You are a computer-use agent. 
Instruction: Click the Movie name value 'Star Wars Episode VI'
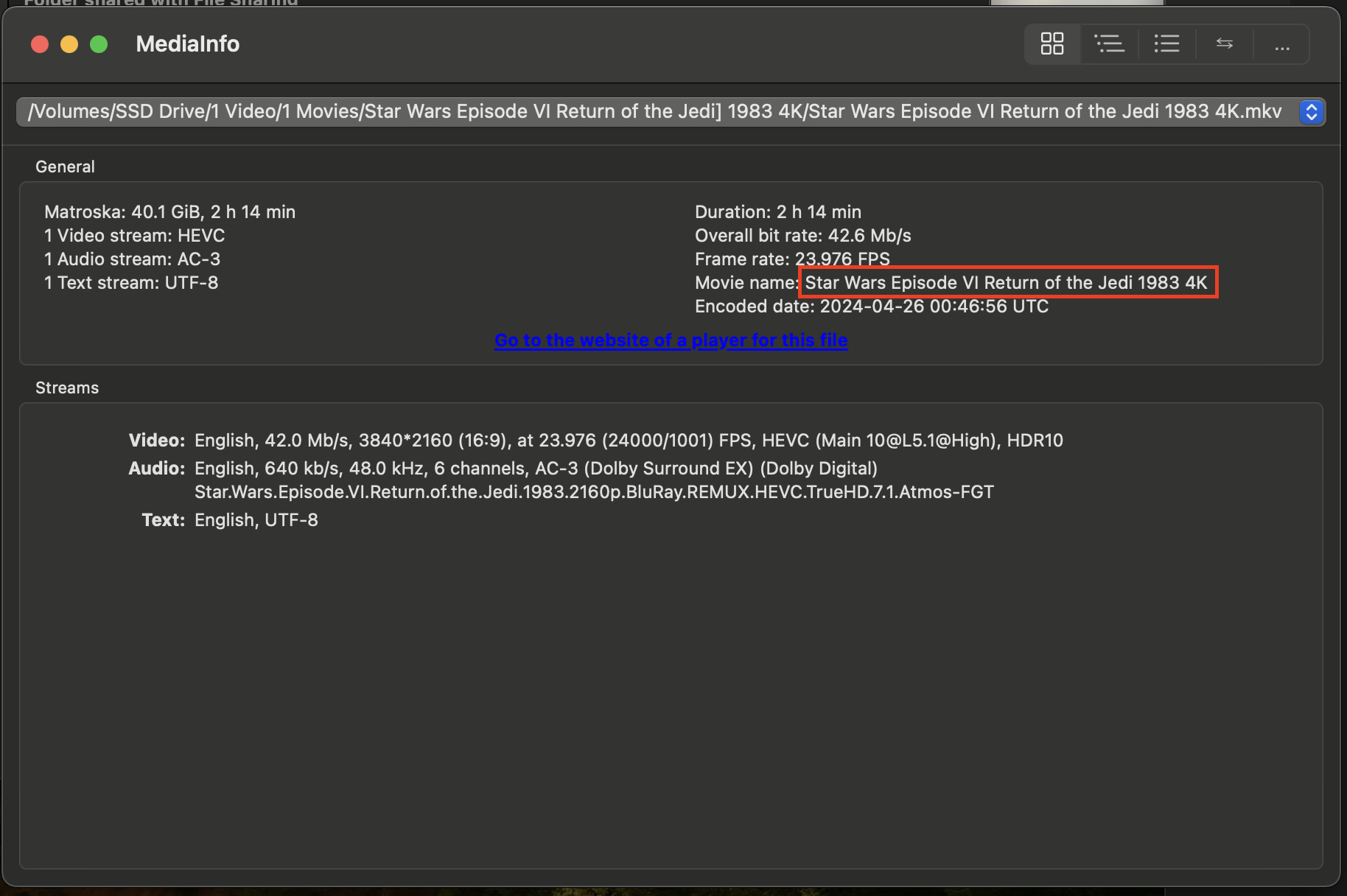click(x=1007, y=283)
